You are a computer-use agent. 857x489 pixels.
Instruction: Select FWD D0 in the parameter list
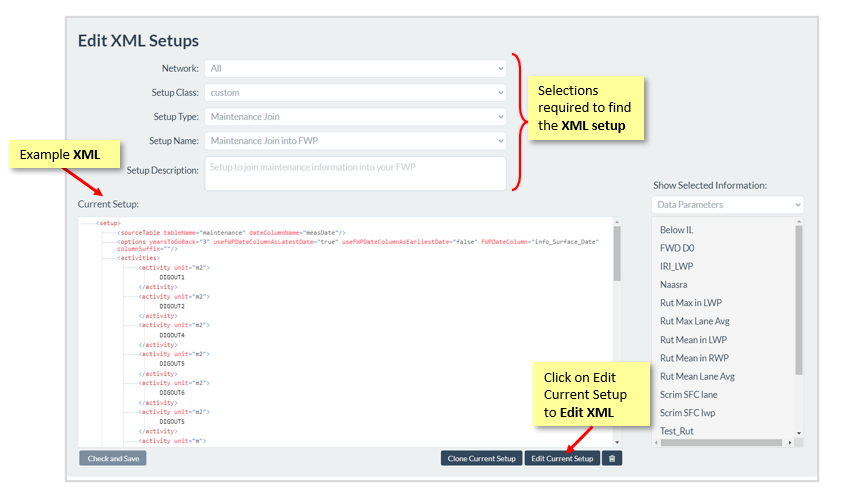[x=677, y=248]
